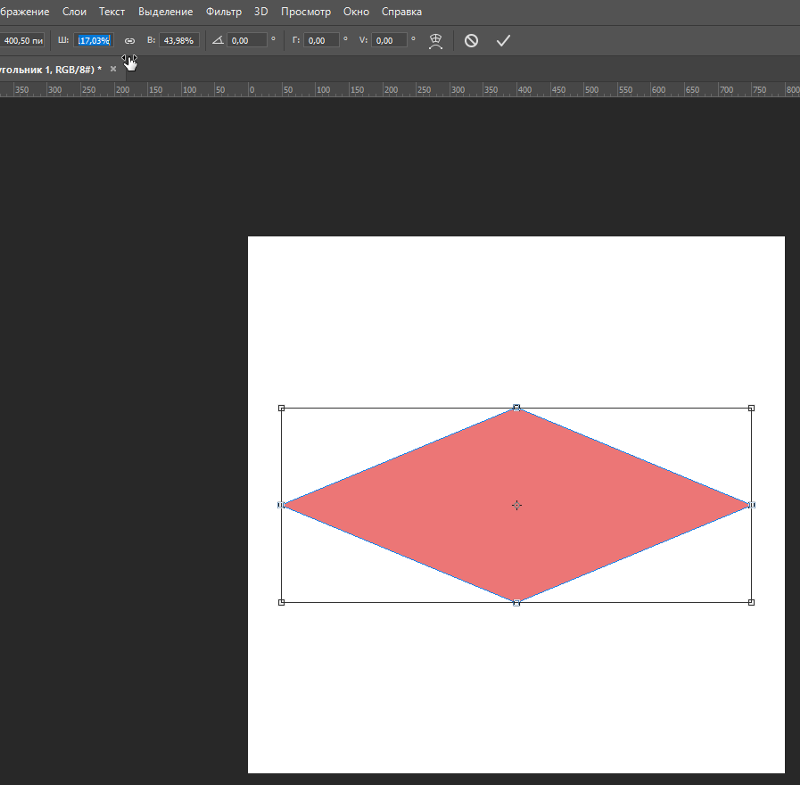
Task: Open the Слои menu
Action: (74, 12)
